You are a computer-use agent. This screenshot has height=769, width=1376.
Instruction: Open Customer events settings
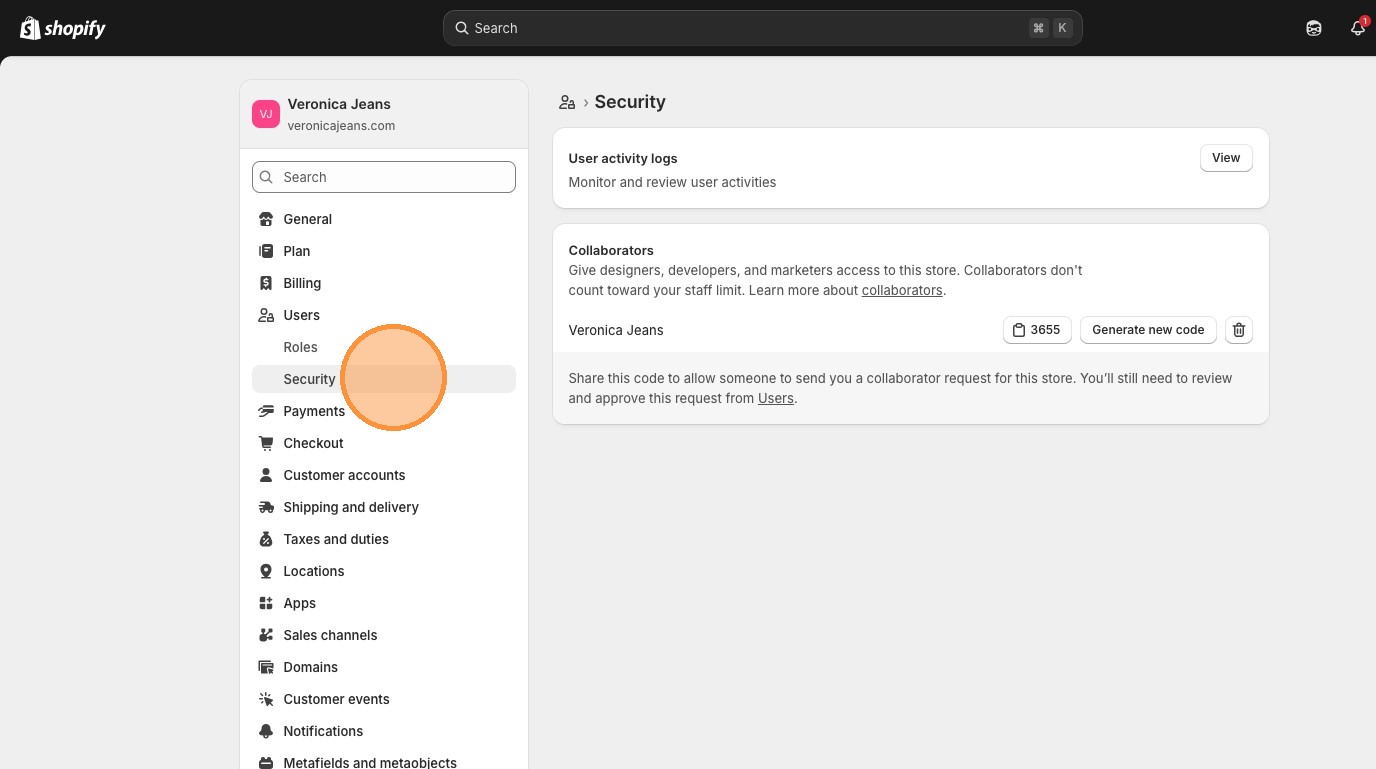tap(384, 699)
